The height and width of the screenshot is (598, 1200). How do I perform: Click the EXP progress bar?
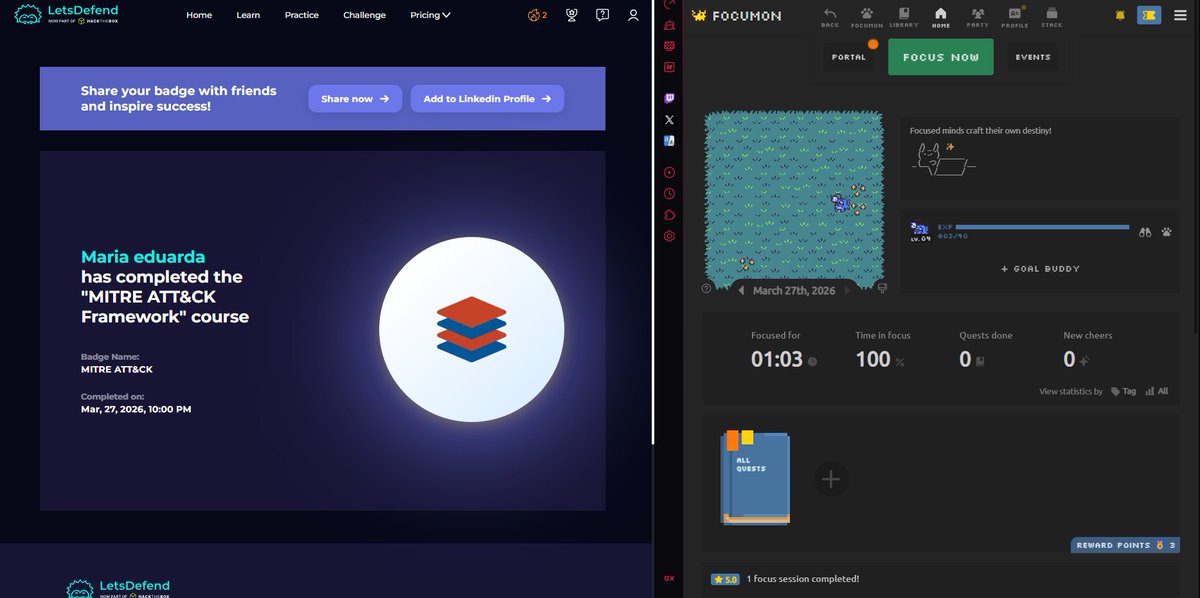pos(1043,227)
